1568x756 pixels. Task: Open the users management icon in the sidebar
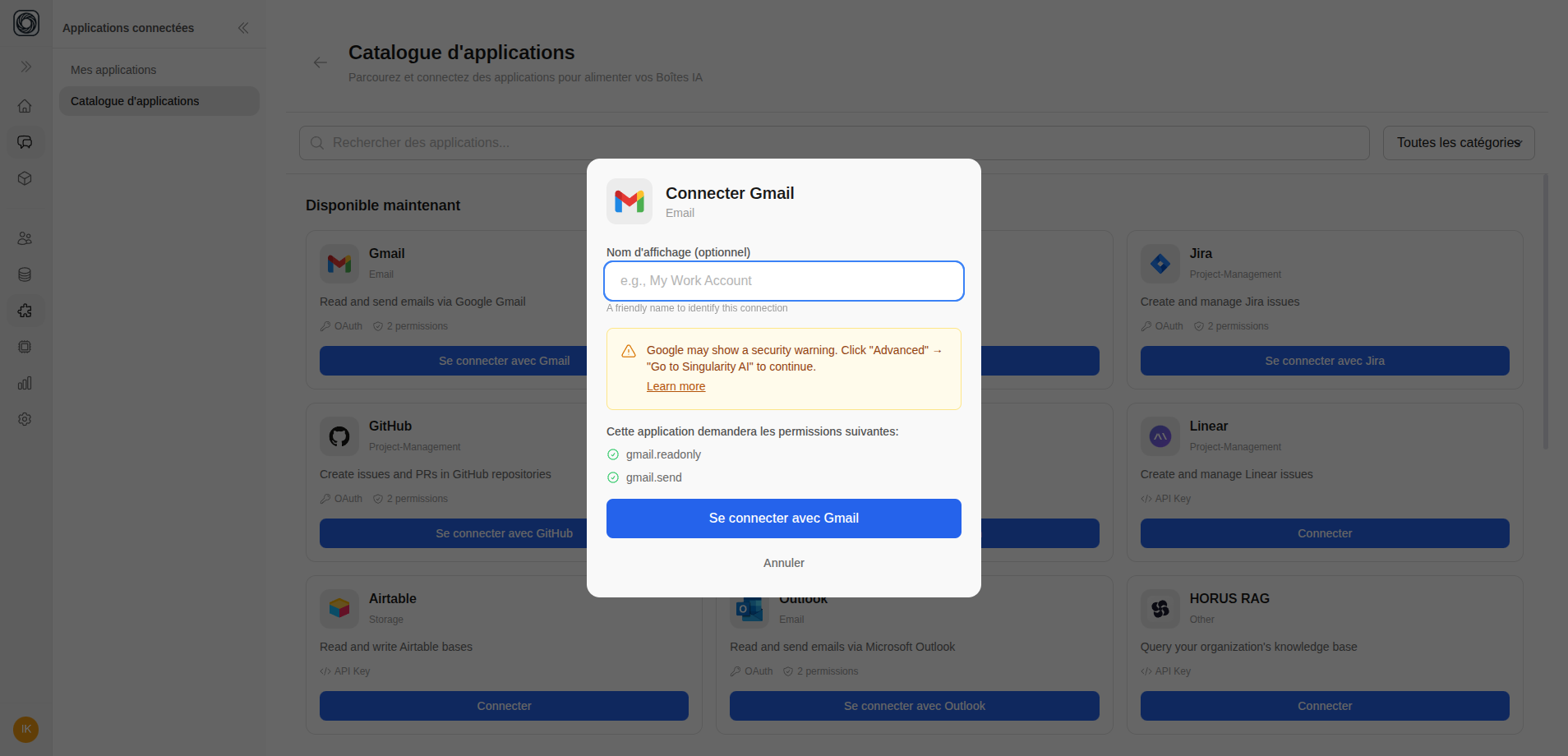[25, 238]
